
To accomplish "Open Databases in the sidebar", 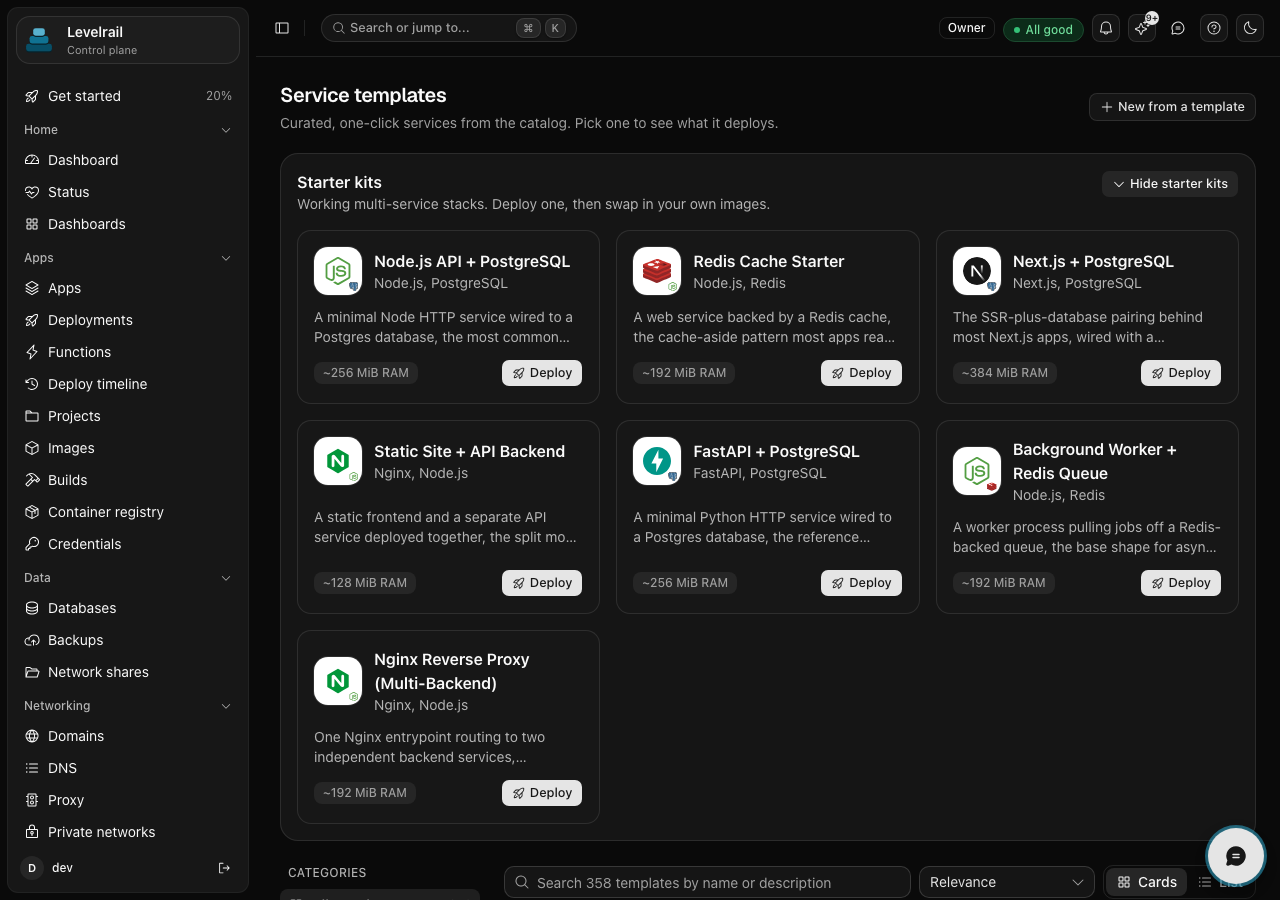I will [x=128, y=608].
